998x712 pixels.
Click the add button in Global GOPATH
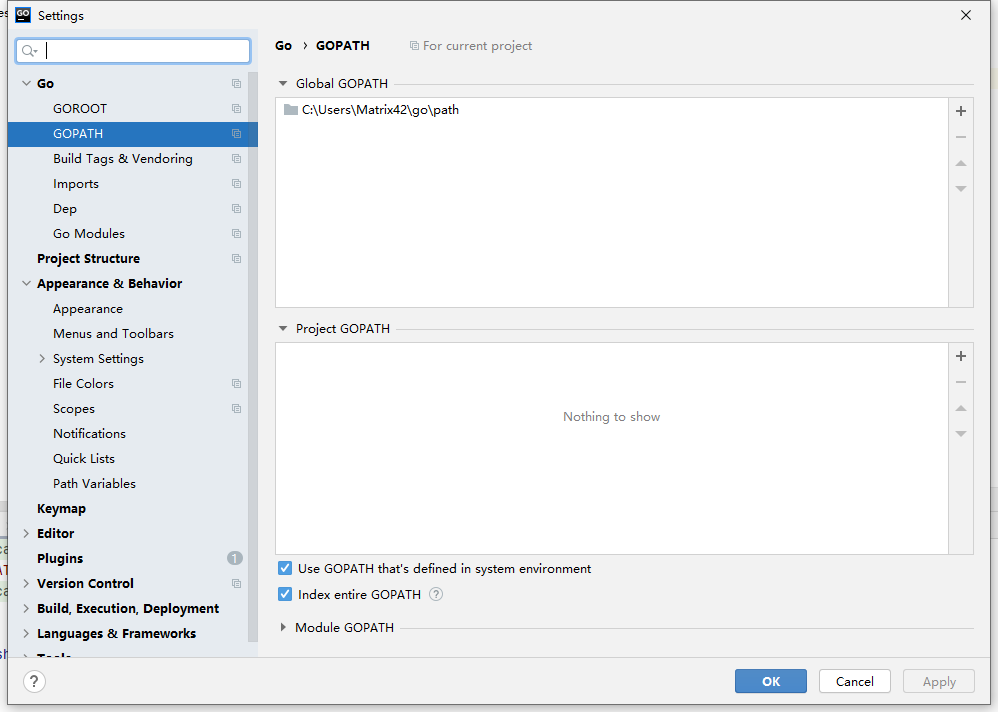pyautogui.click(x=961, y=111)
